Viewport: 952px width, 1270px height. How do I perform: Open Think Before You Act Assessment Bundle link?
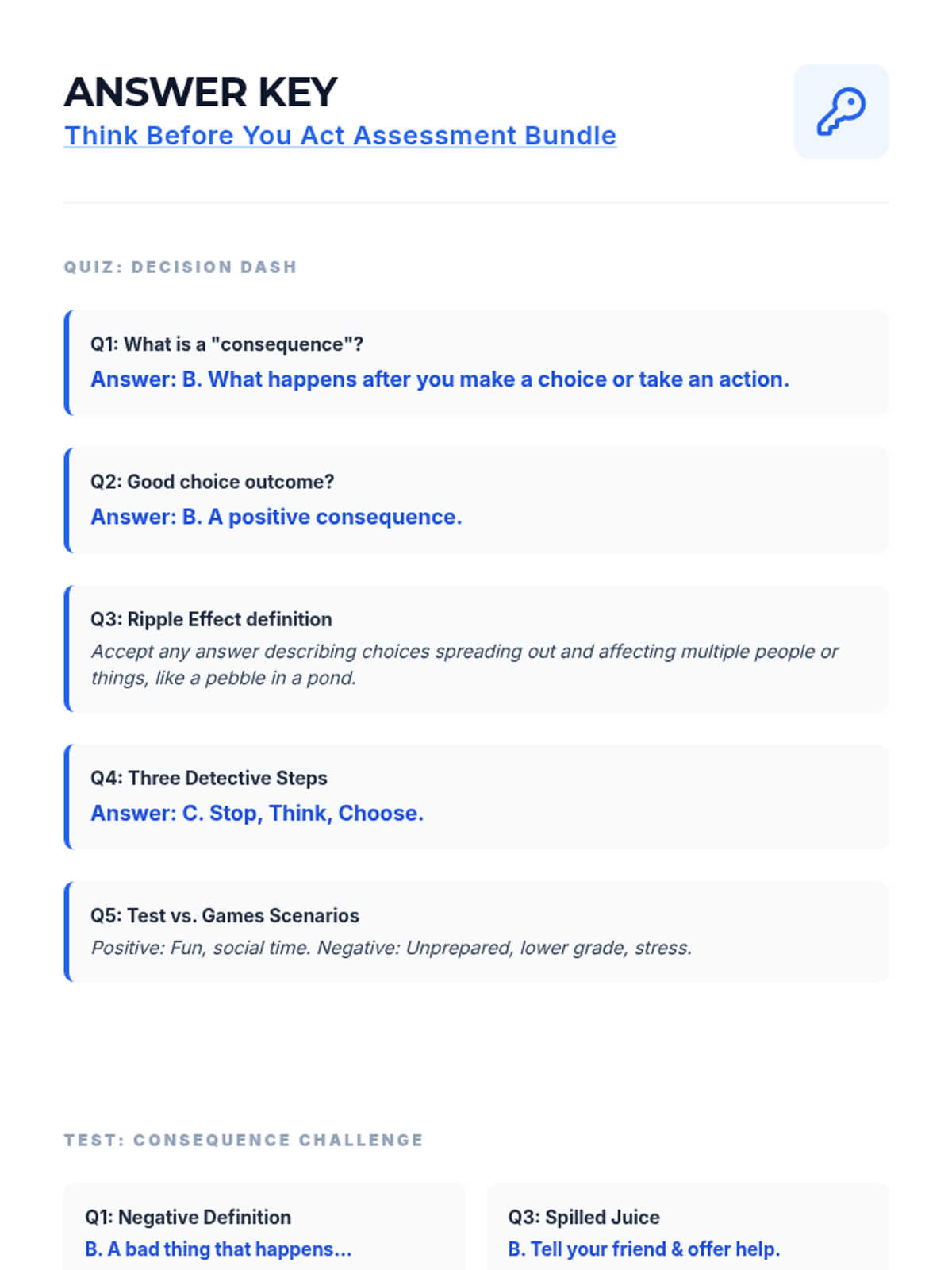[x=340, y=136]
